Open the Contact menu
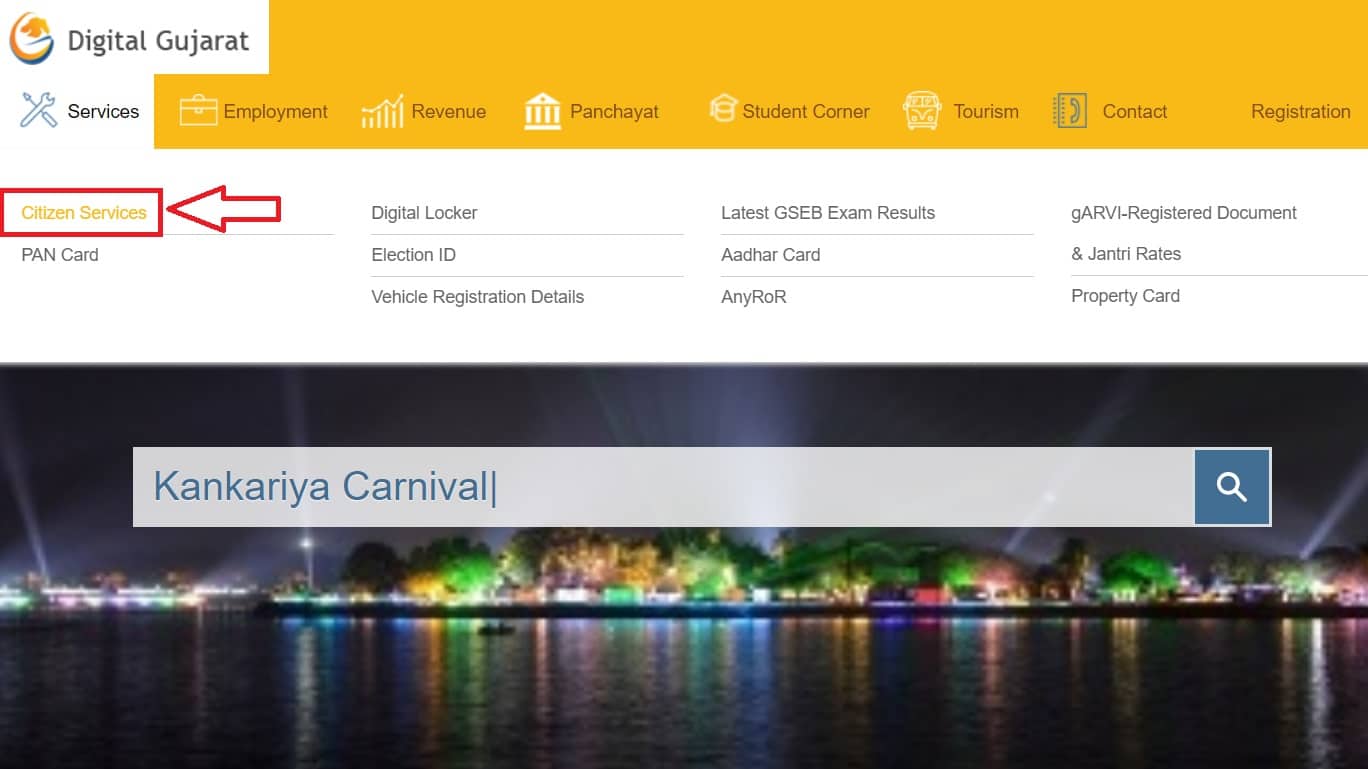The height and width of the screenshot is (769, 1368). (1134, 112)
